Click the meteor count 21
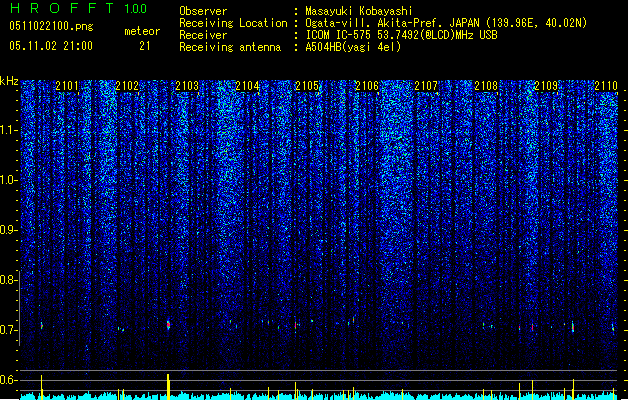 pyautogui.click(x=145, y=46)
